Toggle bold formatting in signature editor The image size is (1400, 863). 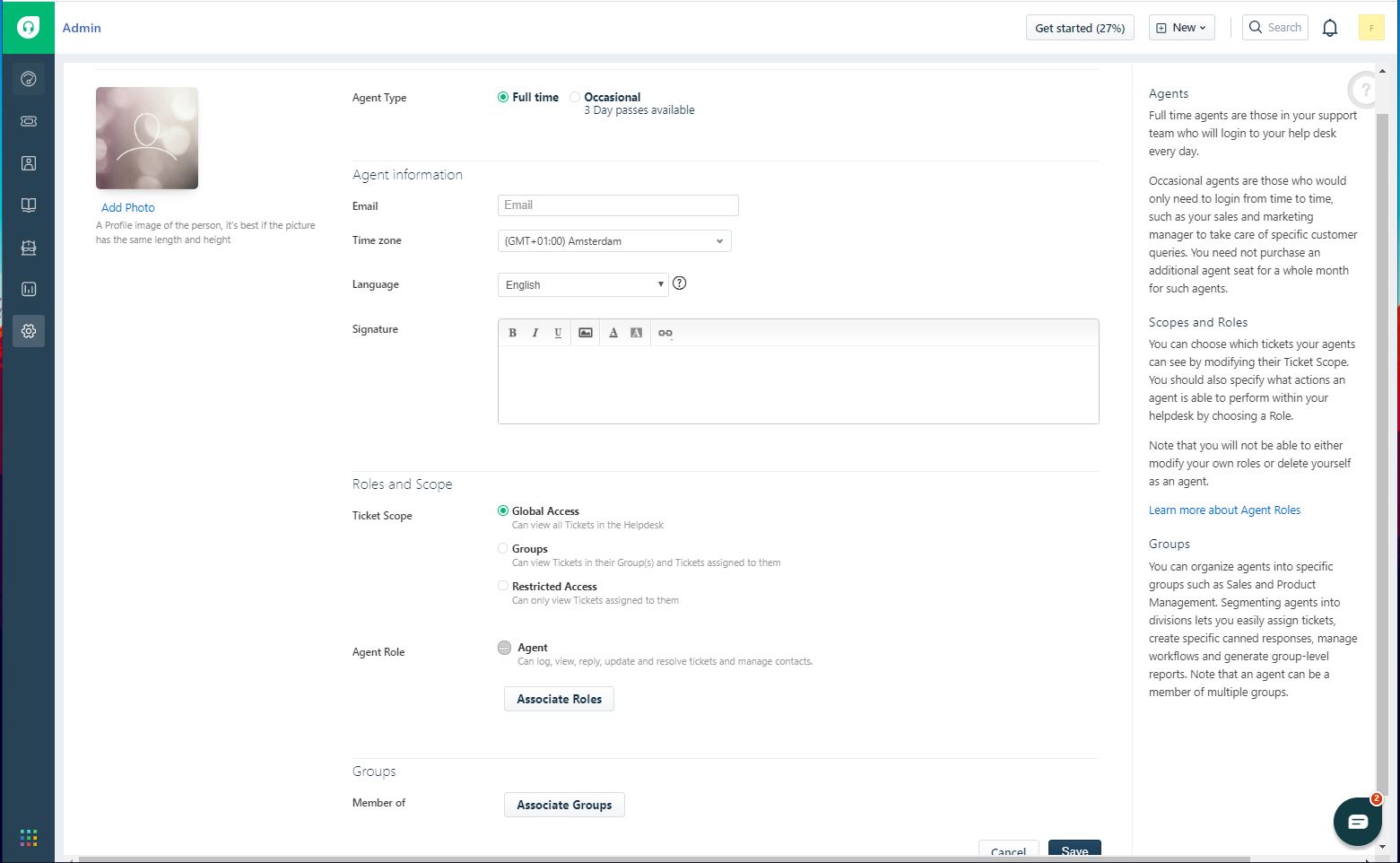point(512,333)
